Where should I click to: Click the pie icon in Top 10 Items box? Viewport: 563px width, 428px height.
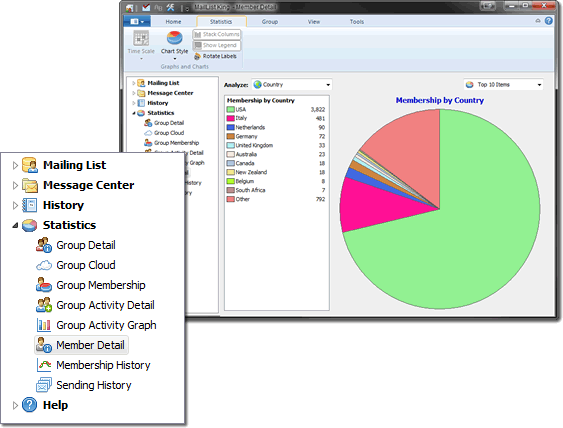point(470,85)
